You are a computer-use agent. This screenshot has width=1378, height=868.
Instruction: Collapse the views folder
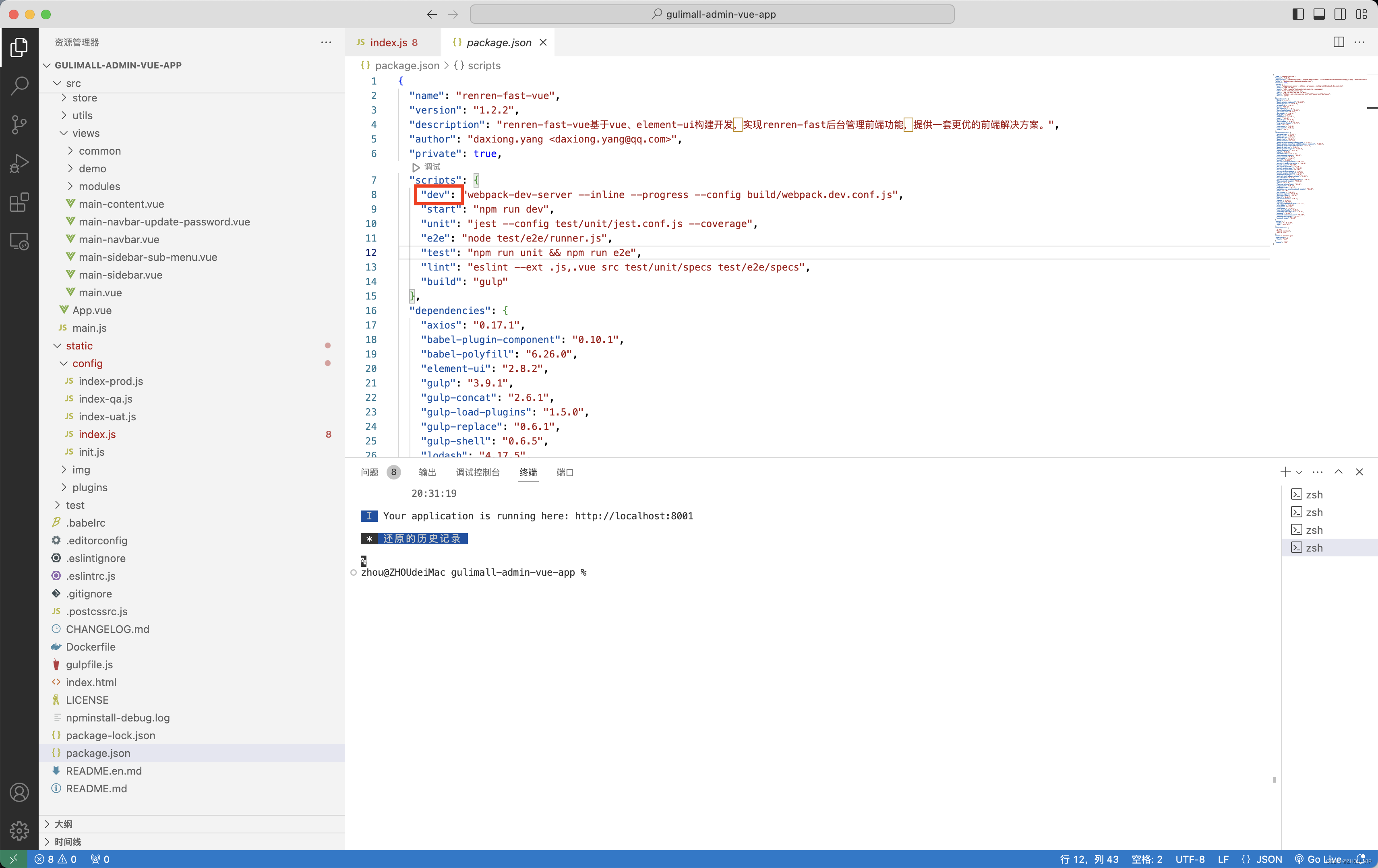(x=191, y=133)
